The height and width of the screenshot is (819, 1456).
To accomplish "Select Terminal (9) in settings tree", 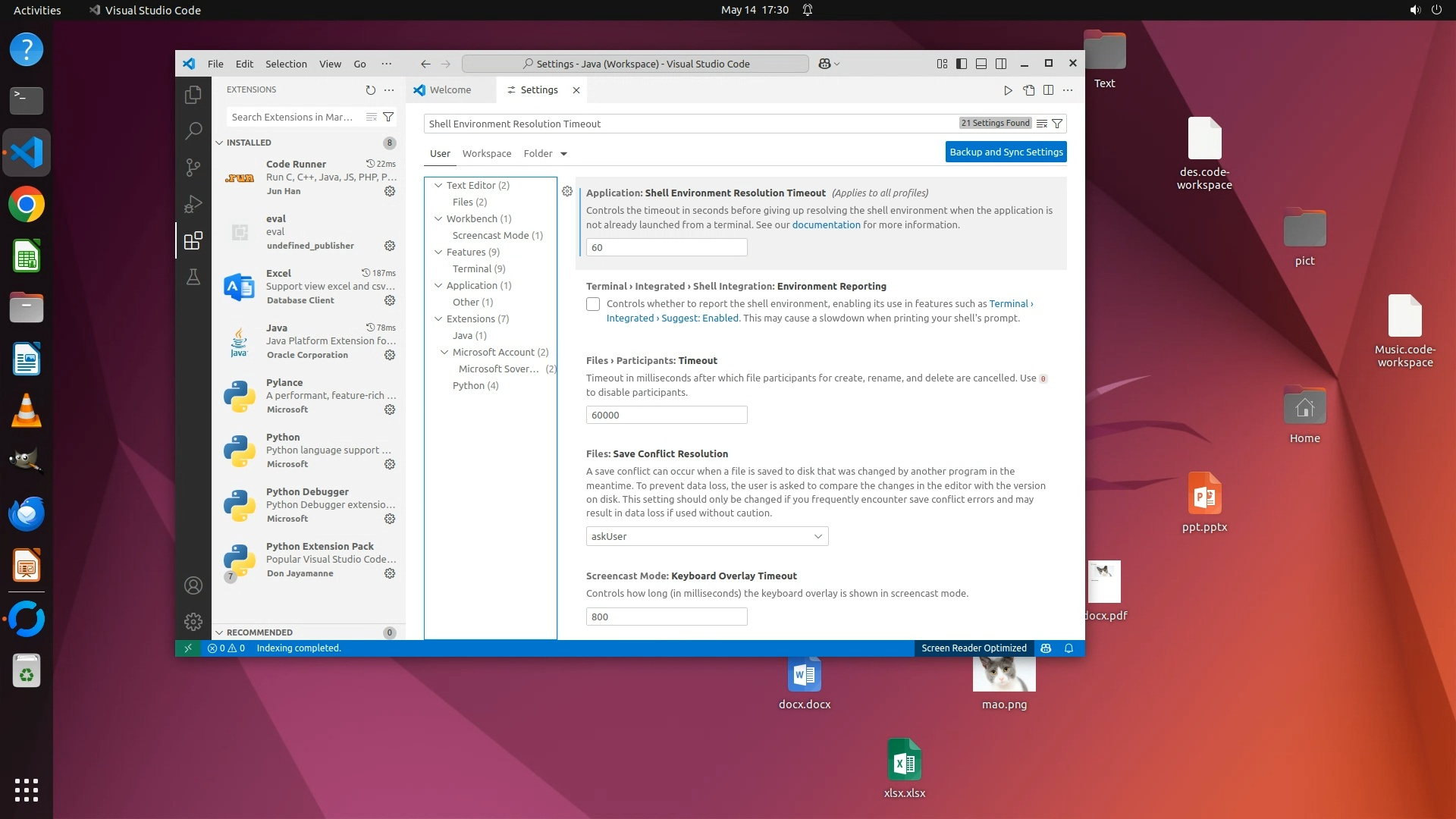I will pos(479,268).
